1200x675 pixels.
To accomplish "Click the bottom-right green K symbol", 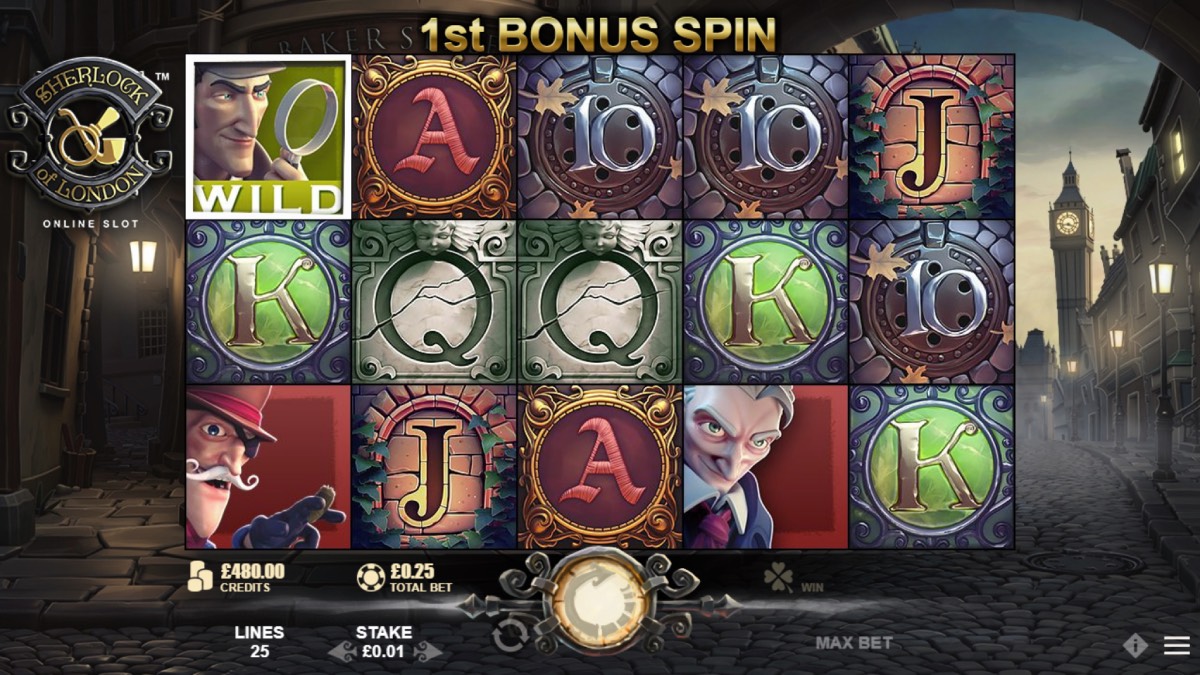I will tap(932, 467).
